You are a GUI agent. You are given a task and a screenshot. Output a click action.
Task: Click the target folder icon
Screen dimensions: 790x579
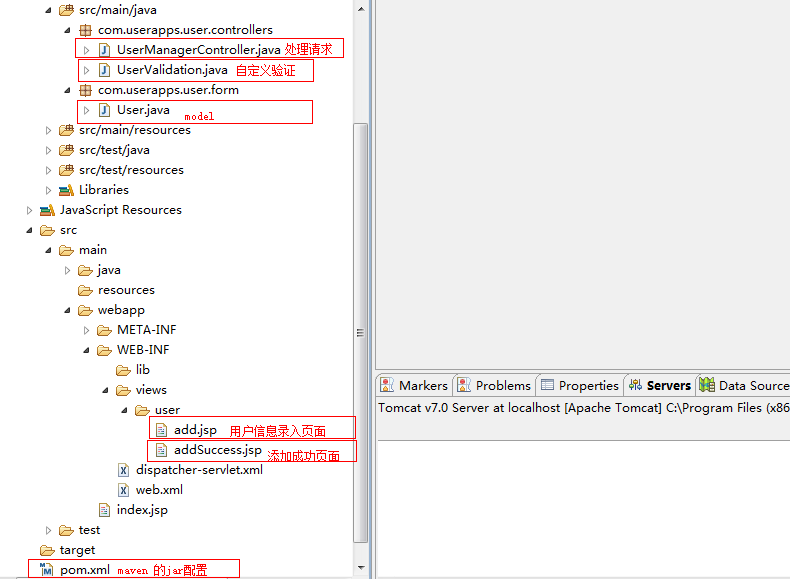point(47,550)
